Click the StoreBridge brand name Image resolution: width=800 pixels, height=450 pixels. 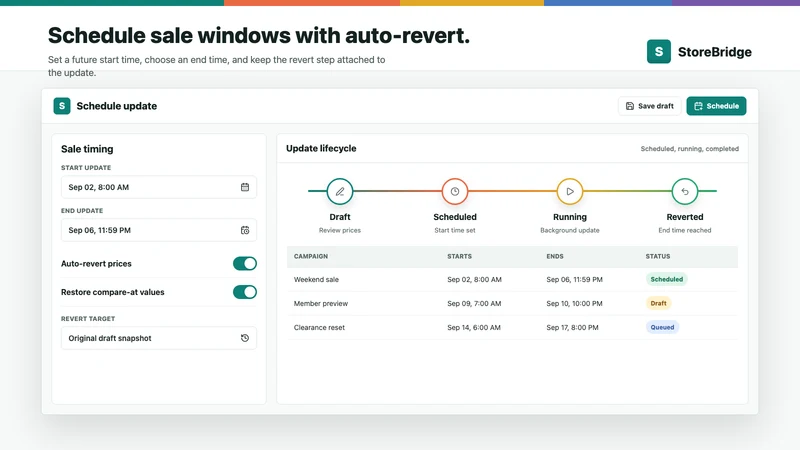coord(714,52)
